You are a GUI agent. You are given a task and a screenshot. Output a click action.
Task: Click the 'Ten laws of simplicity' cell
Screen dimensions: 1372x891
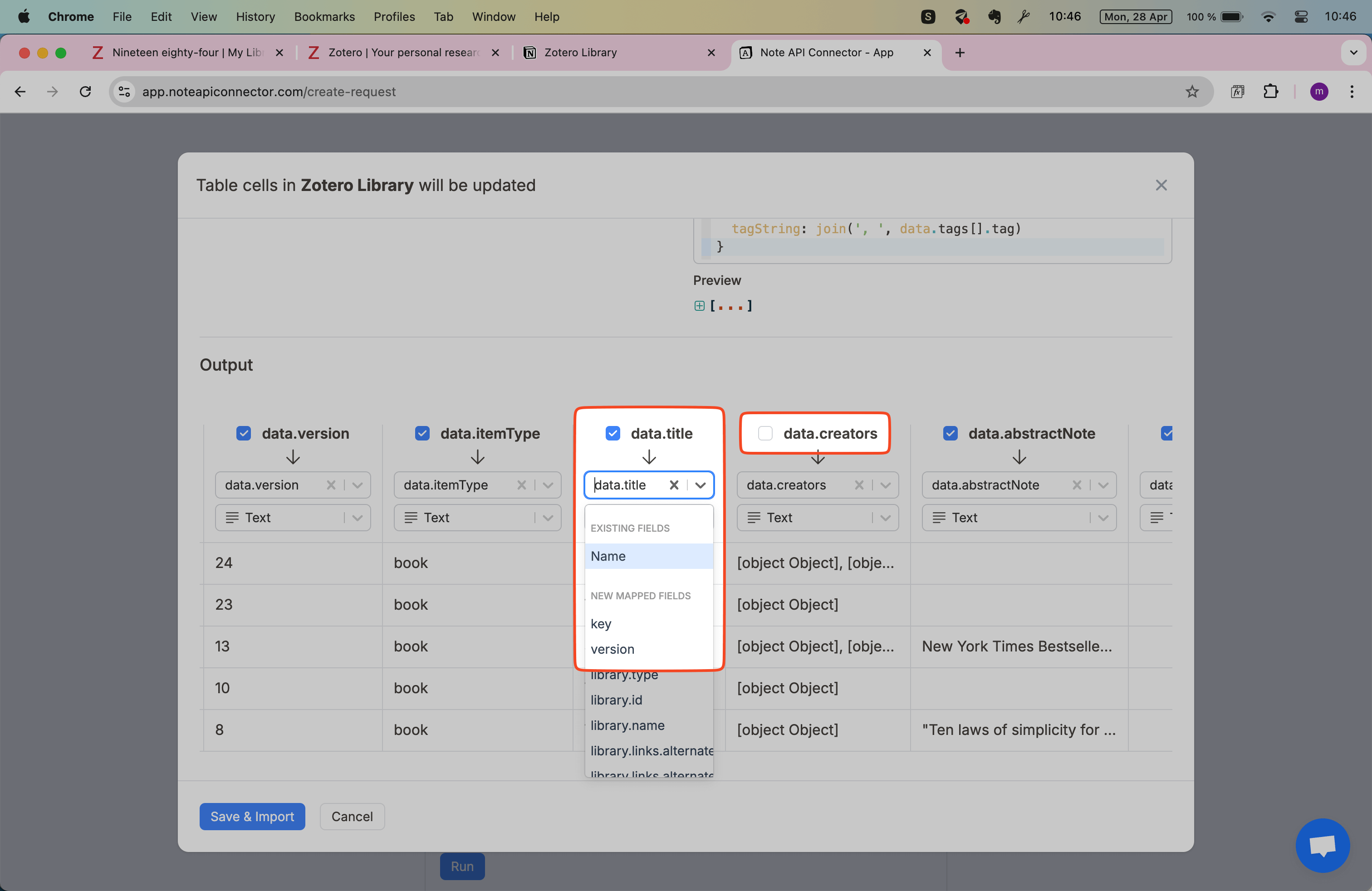(1019, 729)
